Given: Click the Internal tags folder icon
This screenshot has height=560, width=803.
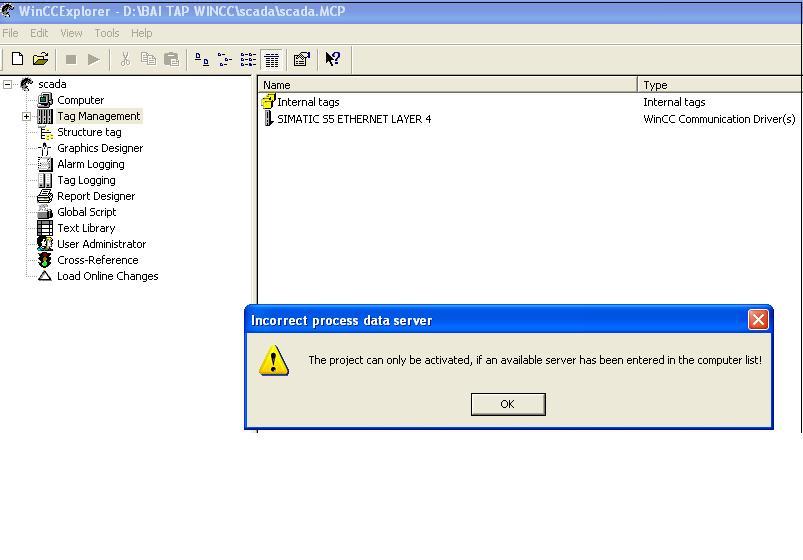Looking at the screenshot, I should 268,101.
